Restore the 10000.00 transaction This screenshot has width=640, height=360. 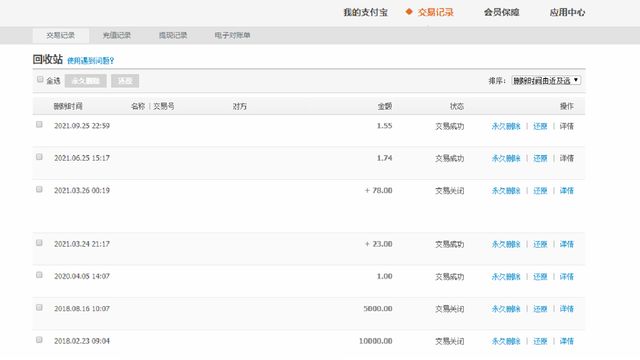click(x=540, y=341)
